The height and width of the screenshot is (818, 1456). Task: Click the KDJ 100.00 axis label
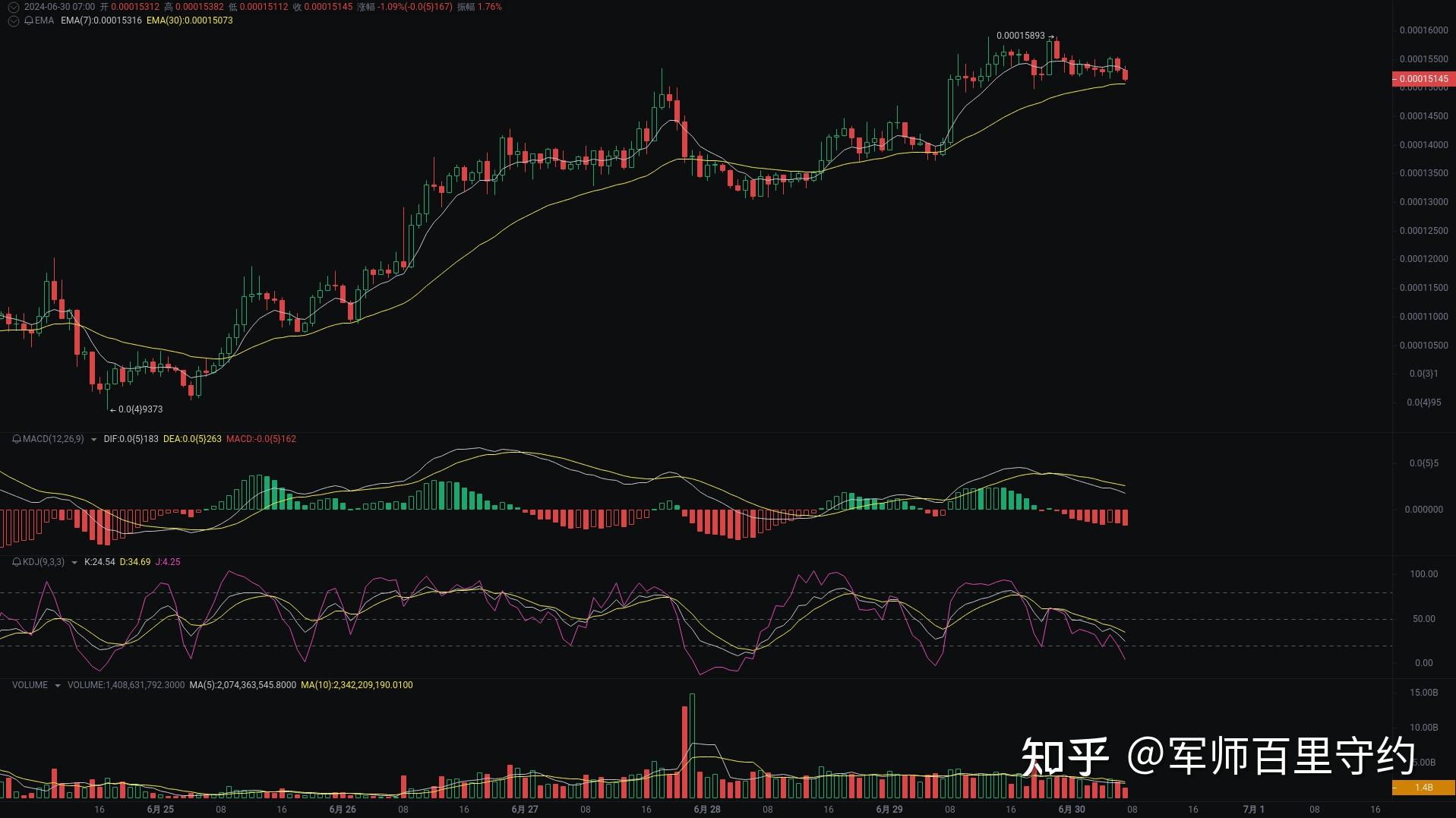(x=1423, y=574)
